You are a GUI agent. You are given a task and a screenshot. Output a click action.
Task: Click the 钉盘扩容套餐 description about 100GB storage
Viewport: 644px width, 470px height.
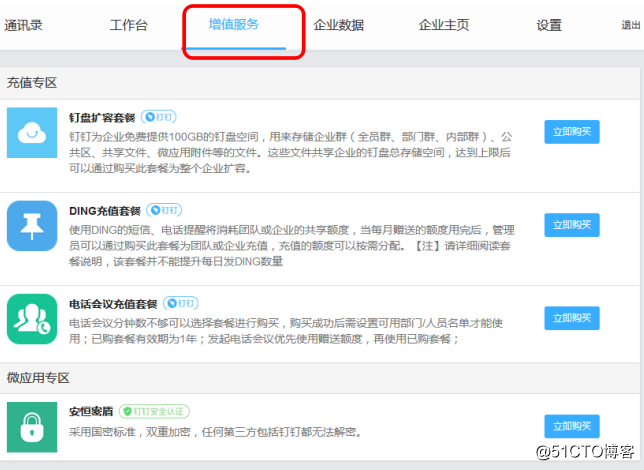(x=291, y=152)
